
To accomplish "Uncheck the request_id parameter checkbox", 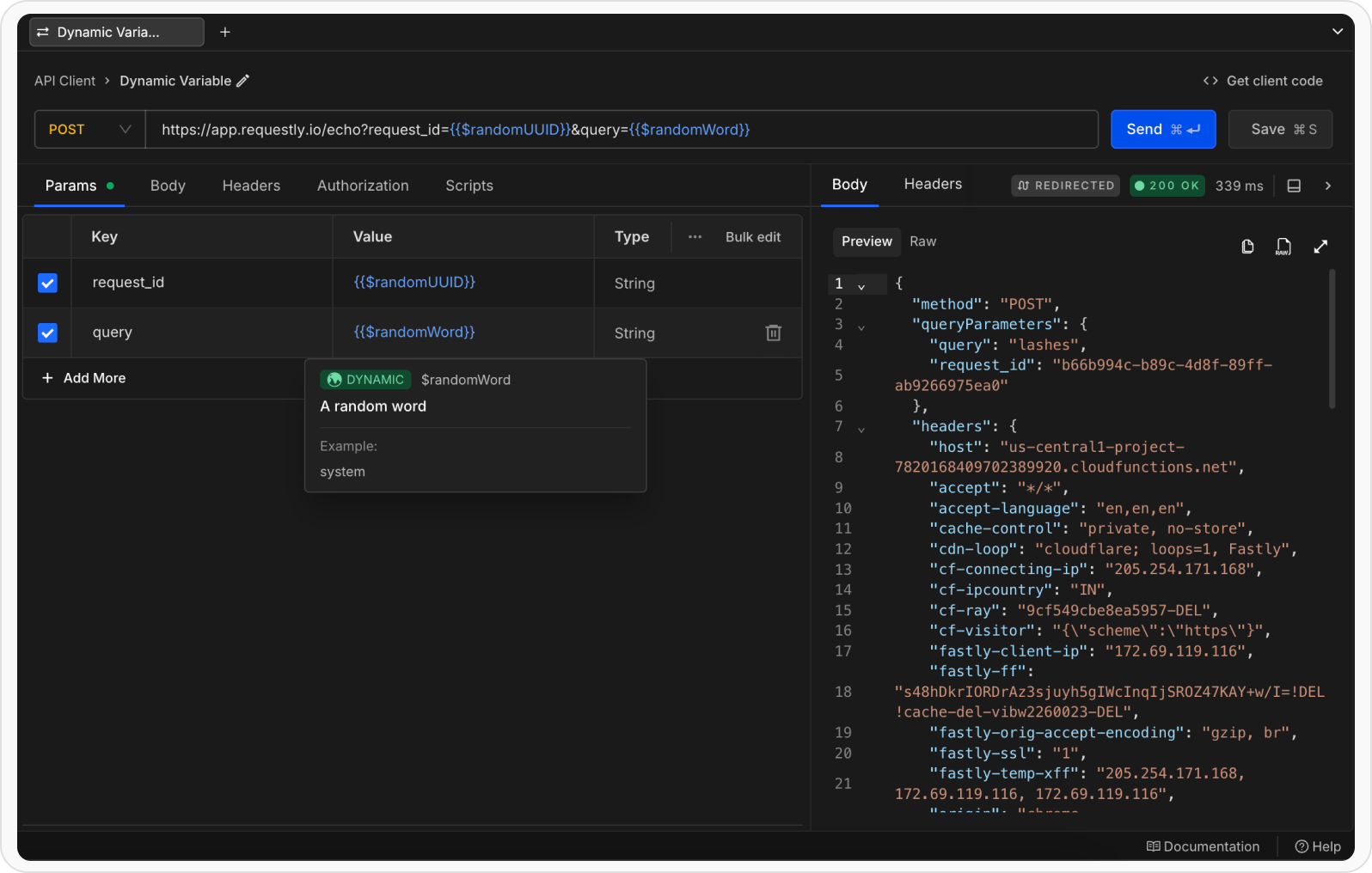I will pos(47,283).
